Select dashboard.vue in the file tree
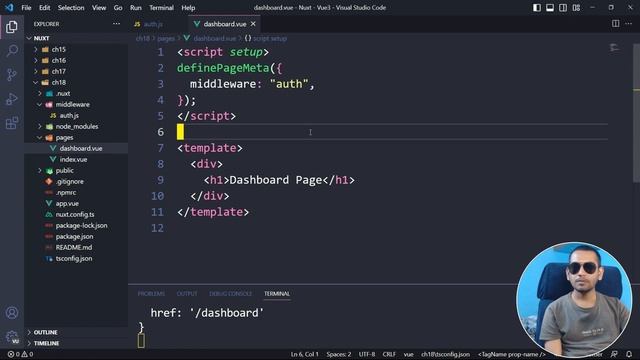Screen dimensions: 640x360 (76, 149)
